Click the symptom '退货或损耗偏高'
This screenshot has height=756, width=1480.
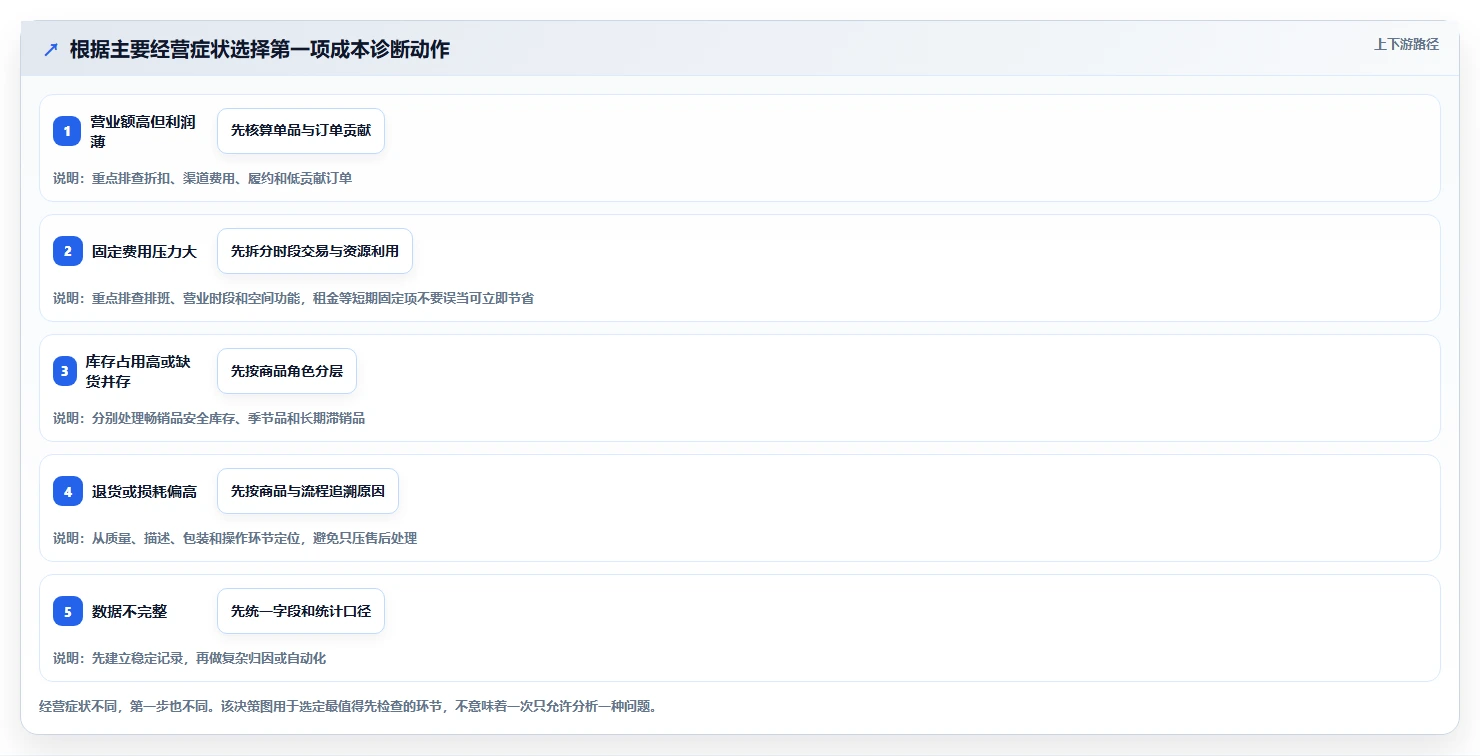(x=145, y=491)
